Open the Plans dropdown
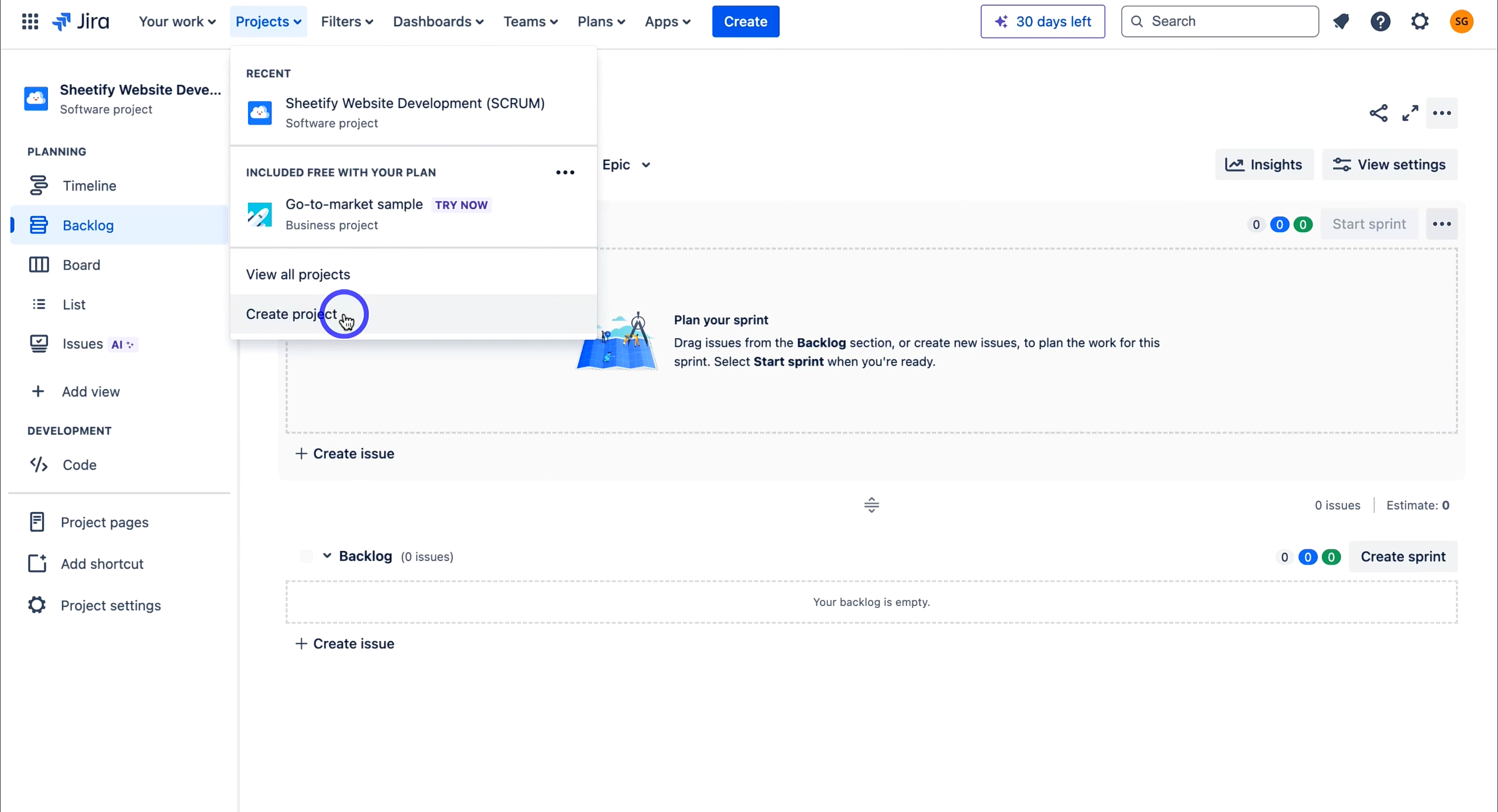Image resolution: width=1498 pixels, height=812 pixels. [x=601, y=22]
